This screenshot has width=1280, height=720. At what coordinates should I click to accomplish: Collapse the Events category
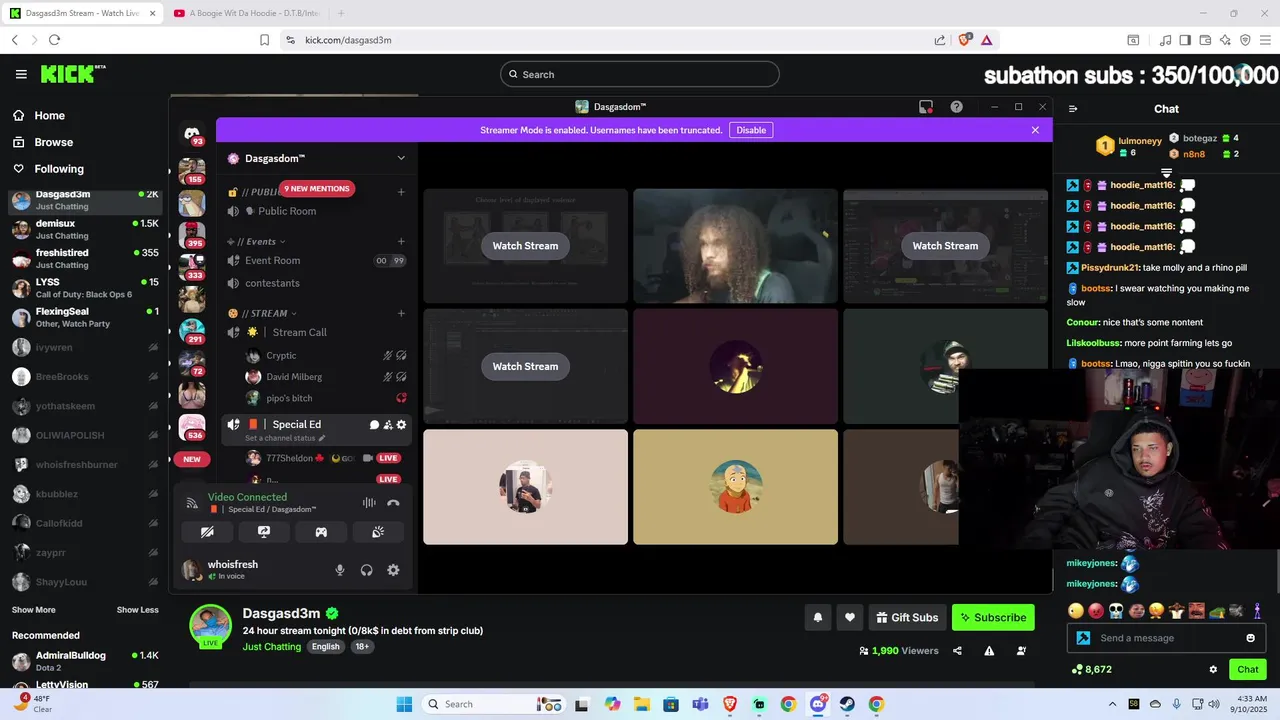pyautogui.click(x=261, y=241)
